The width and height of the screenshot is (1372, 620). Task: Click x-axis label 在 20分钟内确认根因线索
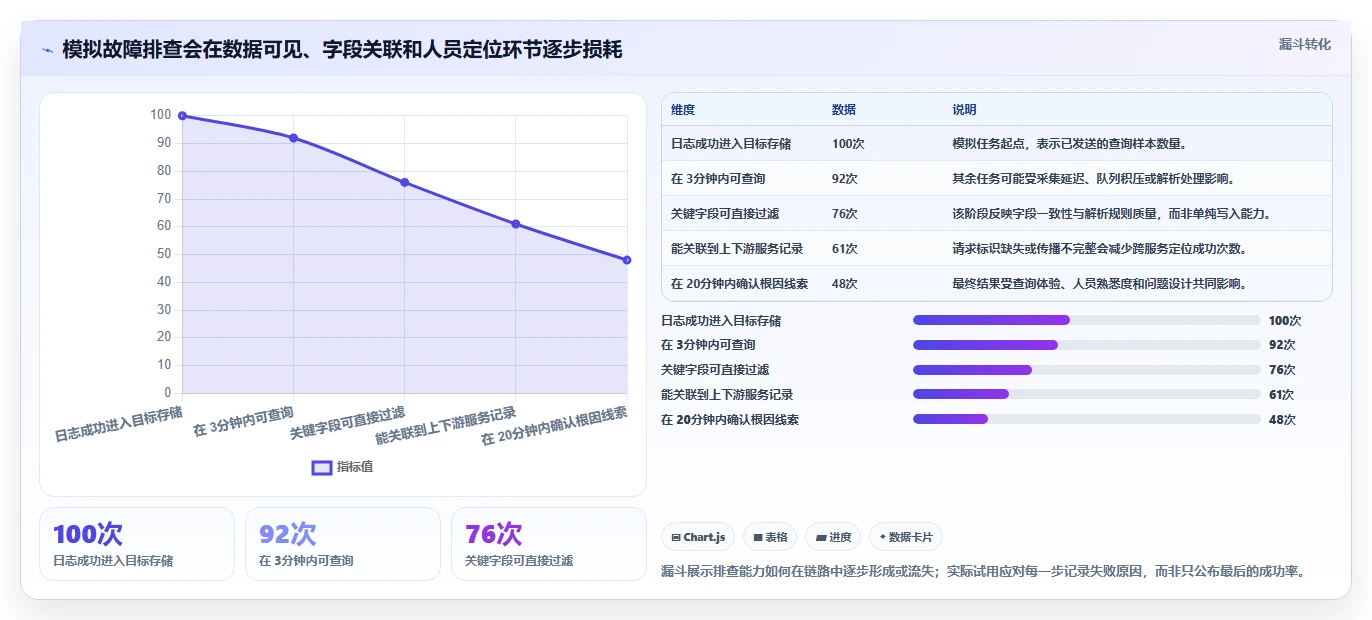(554, 425)
